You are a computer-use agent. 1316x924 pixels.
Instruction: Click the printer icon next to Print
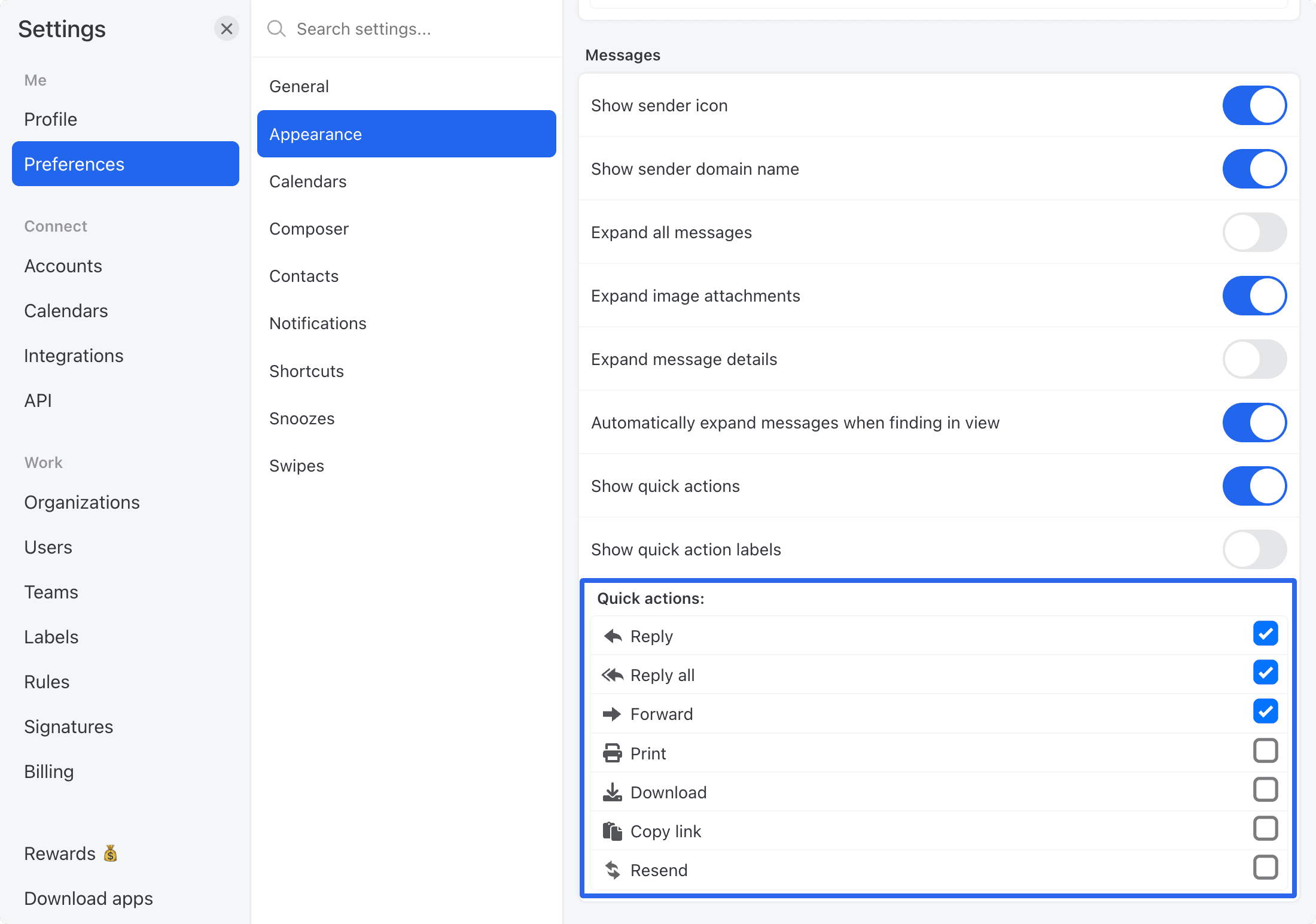(x=611, y=753)
